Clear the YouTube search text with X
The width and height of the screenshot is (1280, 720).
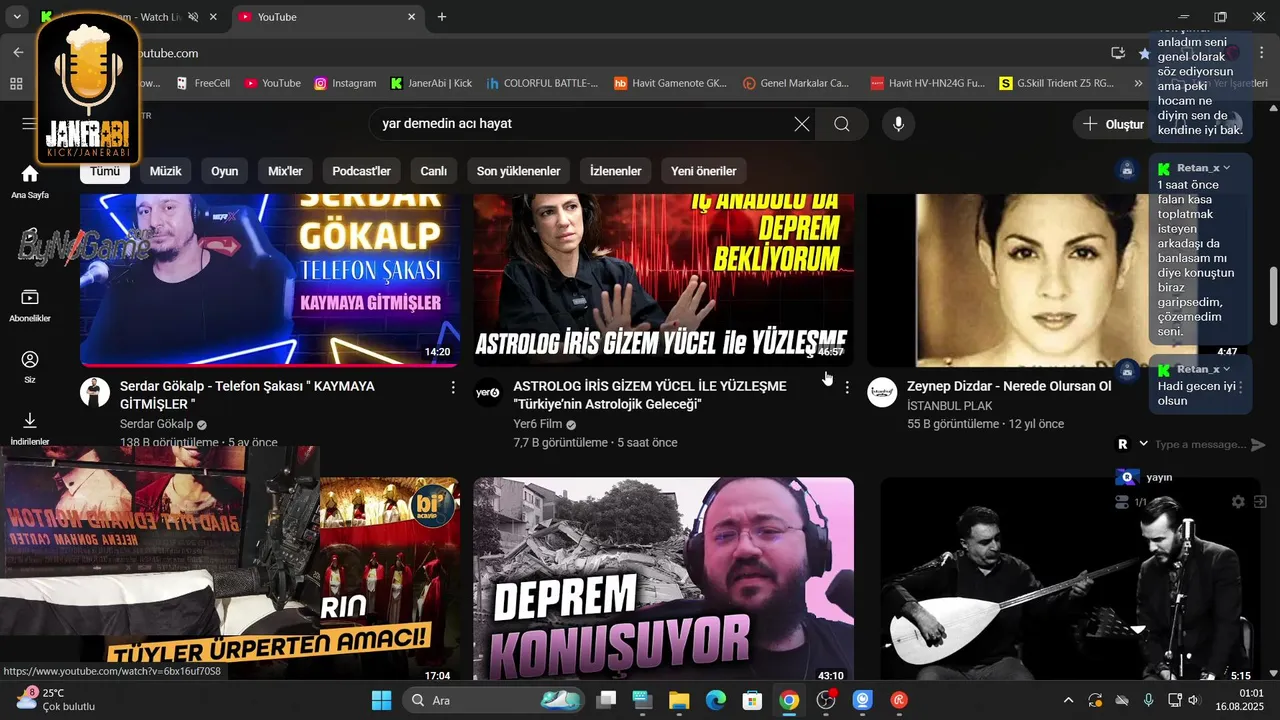pos(802,124)
